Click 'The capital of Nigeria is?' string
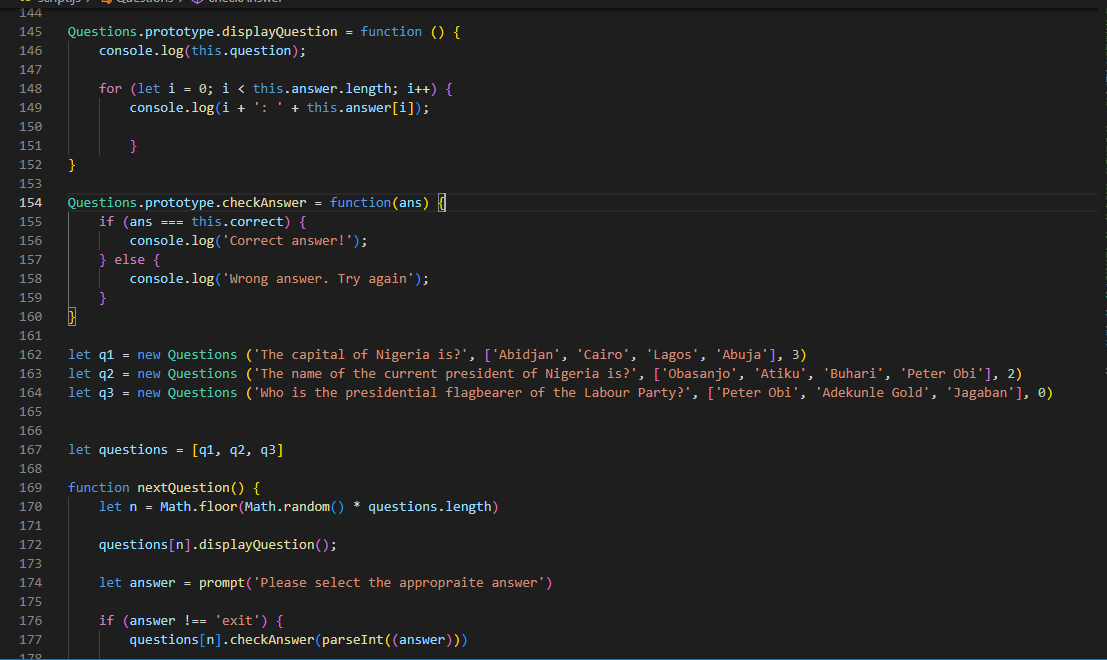The width and height of the screenshot is (1107, 660). (360, 354)
